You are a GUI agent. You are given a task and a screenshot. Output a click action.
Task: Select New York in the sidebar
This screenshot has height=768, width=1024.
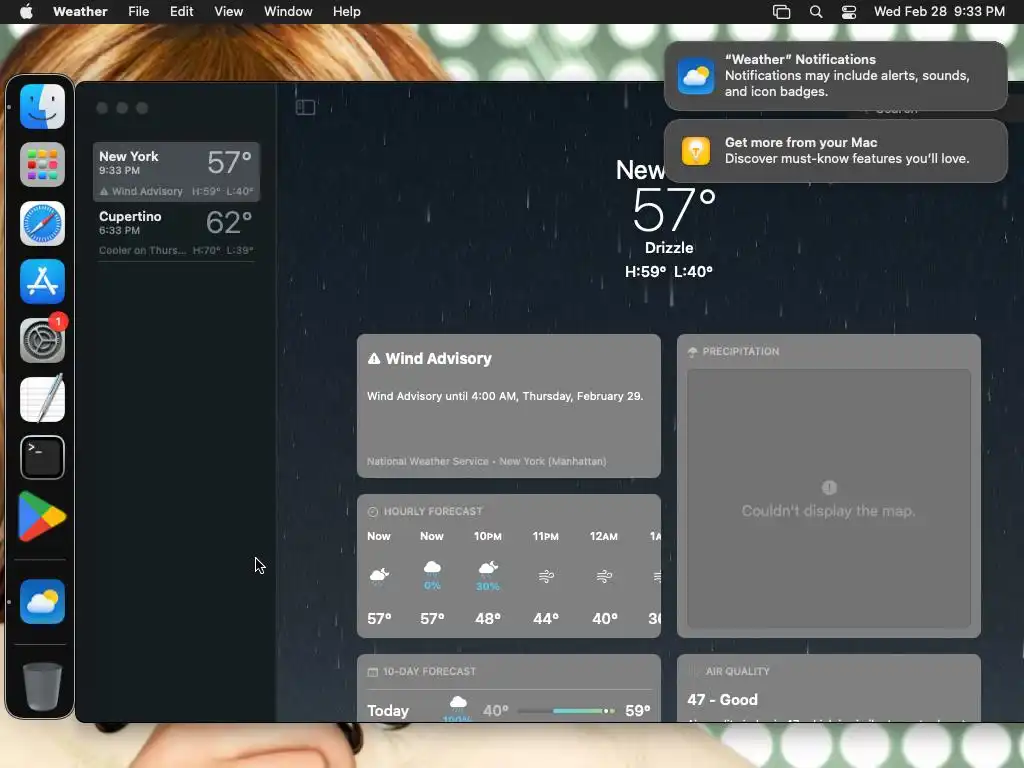tap(176, 172)
